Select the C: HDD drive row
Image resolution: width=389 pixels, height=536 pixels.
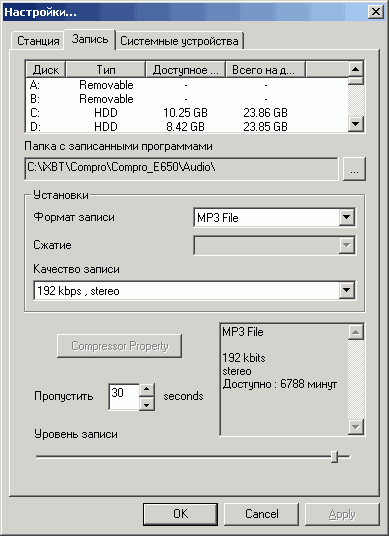pos(187,112)
